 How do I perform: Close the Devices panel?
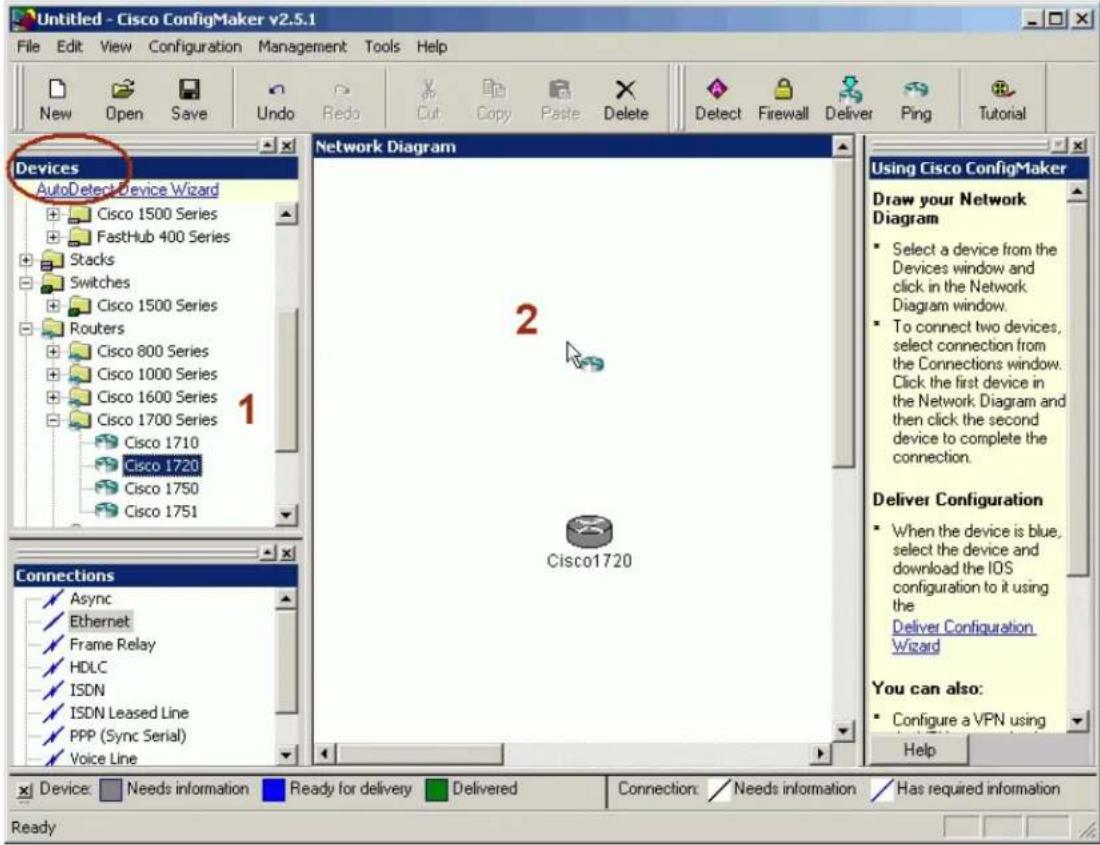[x=288, y=146]
